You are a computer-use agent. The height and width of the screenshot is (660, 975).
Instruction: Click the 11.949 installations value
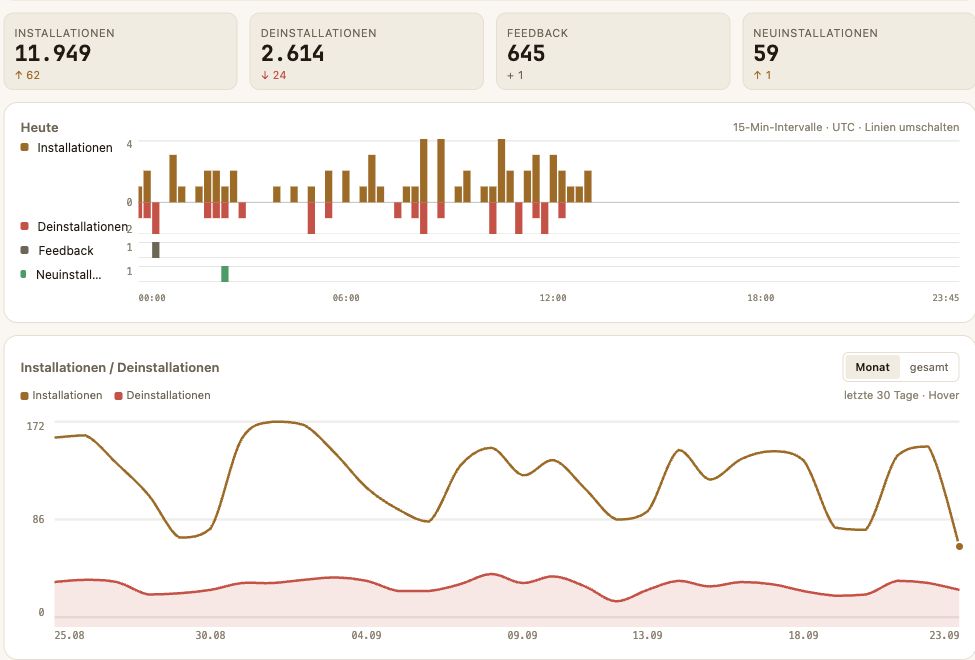[x=53, y=53]
